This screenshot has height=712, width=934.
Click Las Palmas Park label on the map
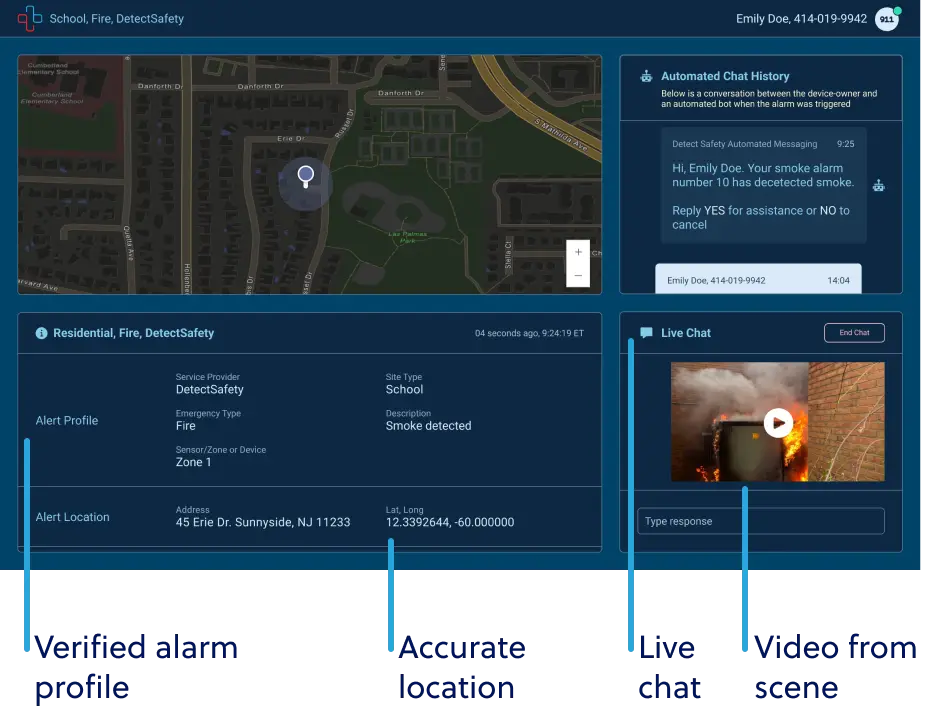(408, 237)
